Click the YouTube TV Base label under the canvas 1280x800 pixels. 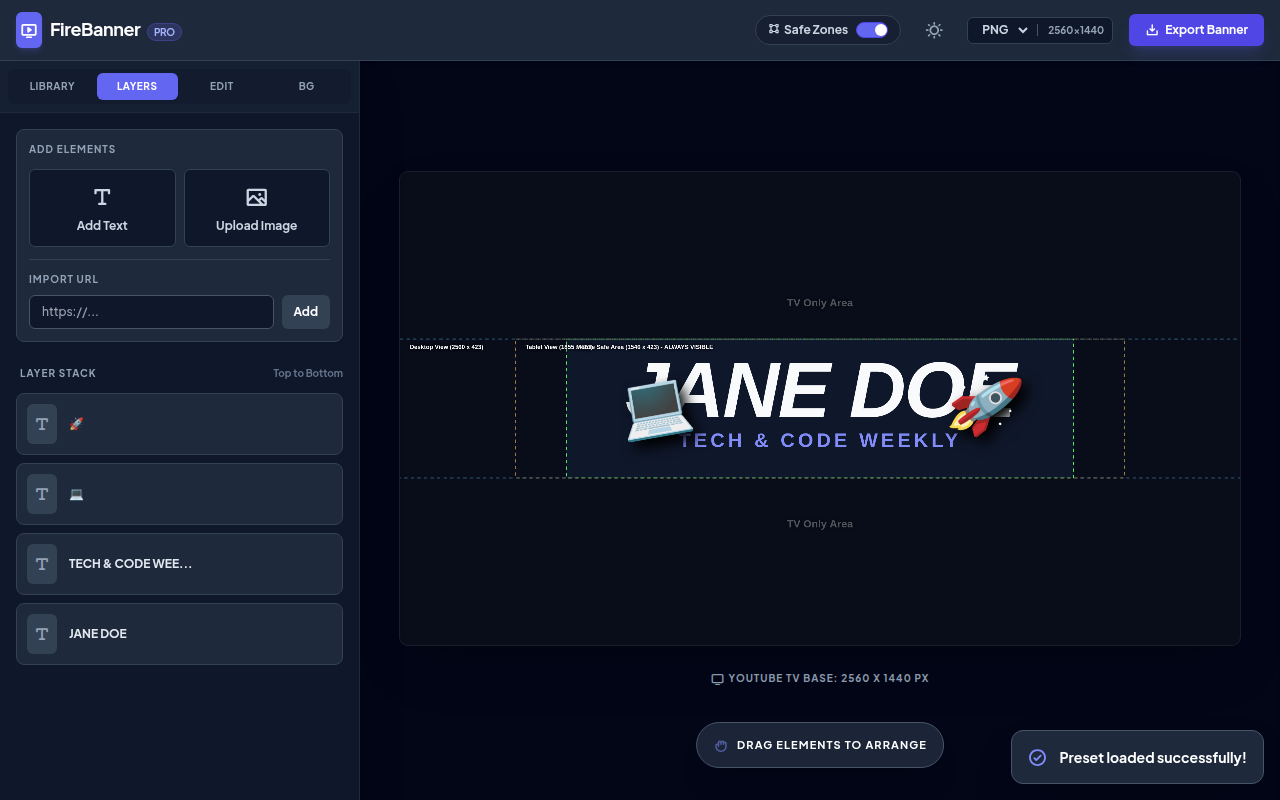pos(828,678)
